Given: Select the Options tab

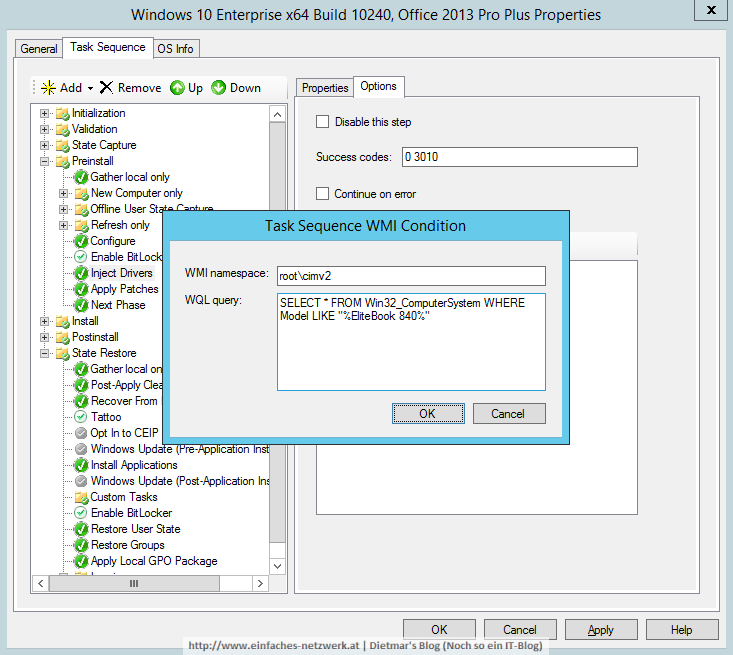Looking at the screenshot, I should tap(378, 86).
